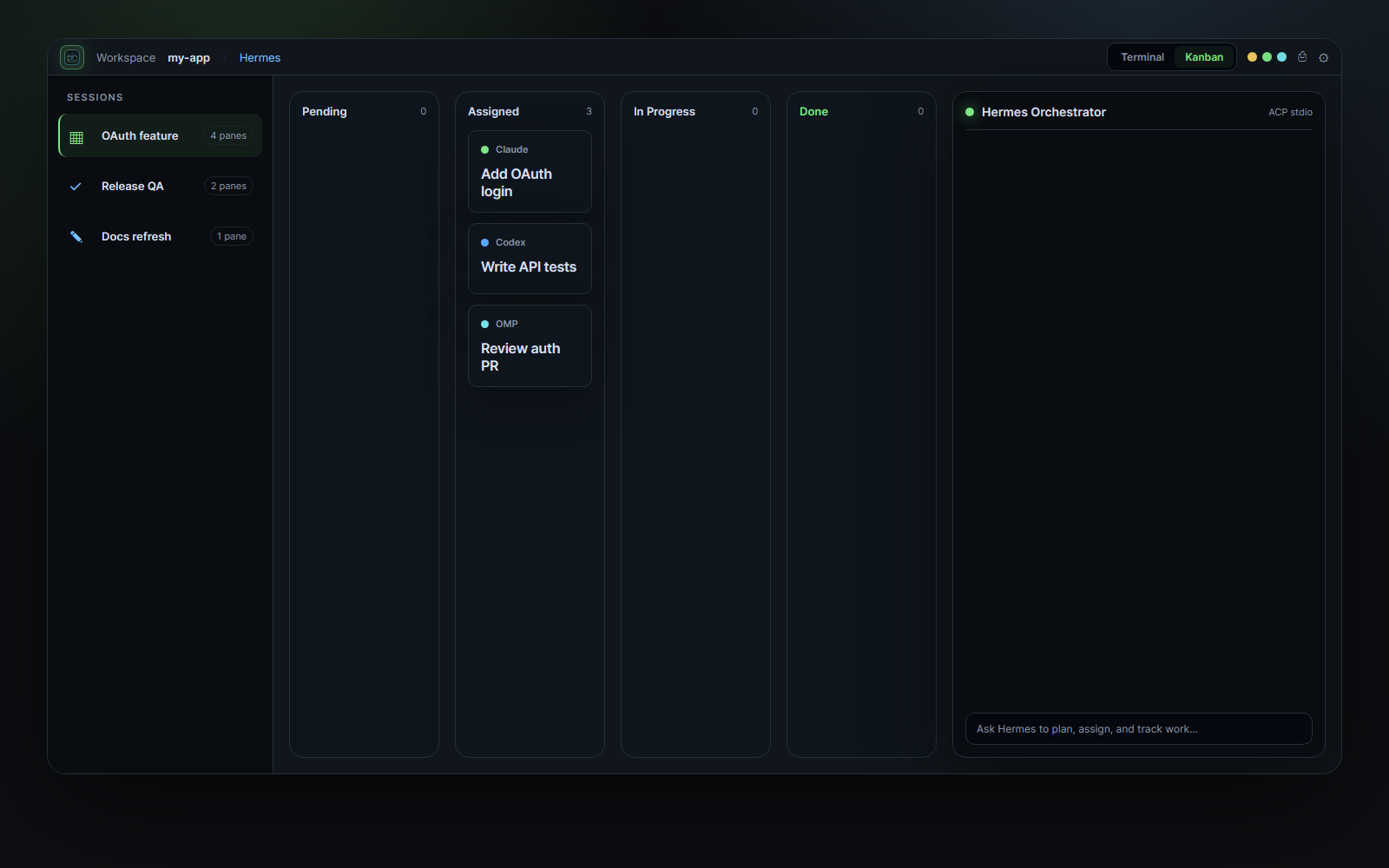
Task: Focus the Ask Hermes input field
Action: [x=1138, y=729]
